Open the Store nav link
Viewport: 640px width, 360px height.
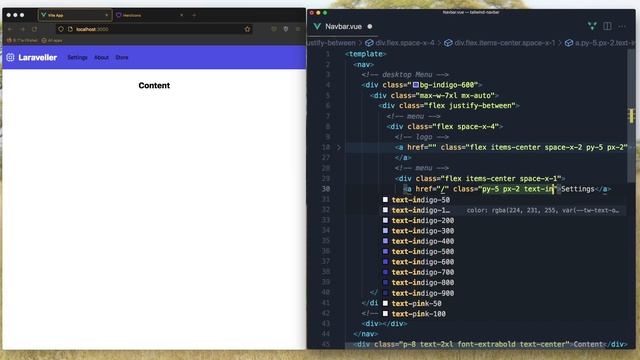tap(122, 58)
